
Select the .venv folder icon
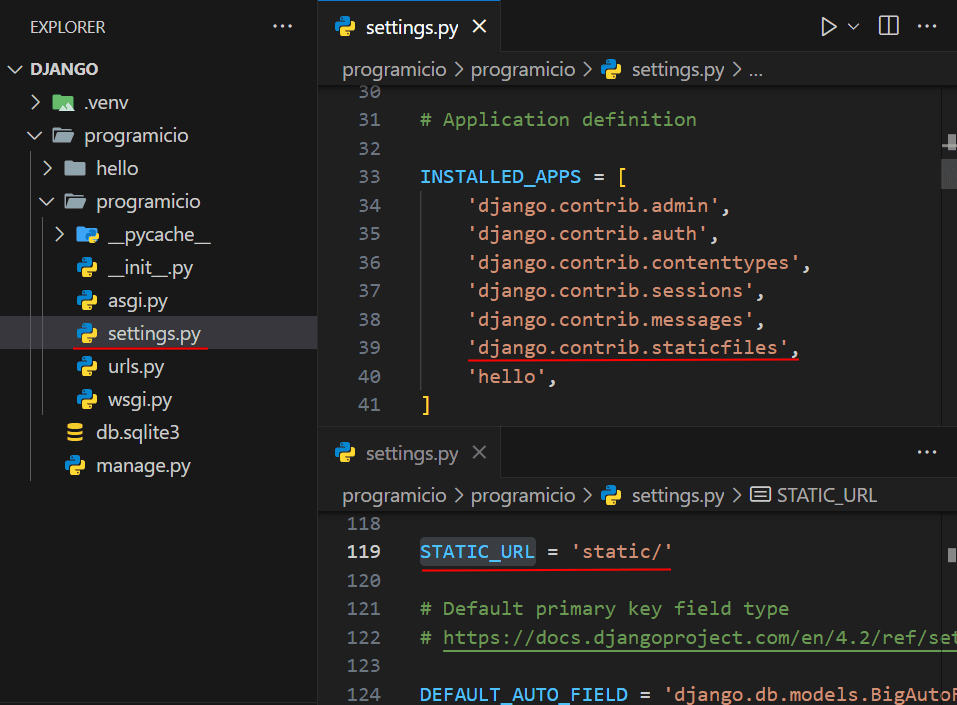63,103
